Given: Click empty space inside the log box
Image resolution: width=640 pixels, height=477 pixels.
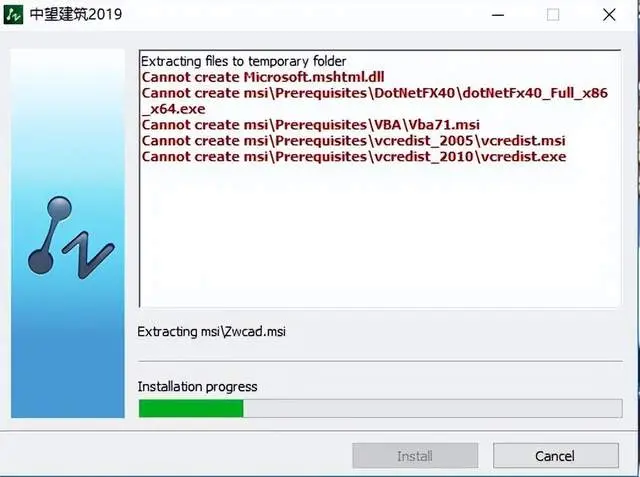Looking at the screenshot, I should [x=380, y=237].
